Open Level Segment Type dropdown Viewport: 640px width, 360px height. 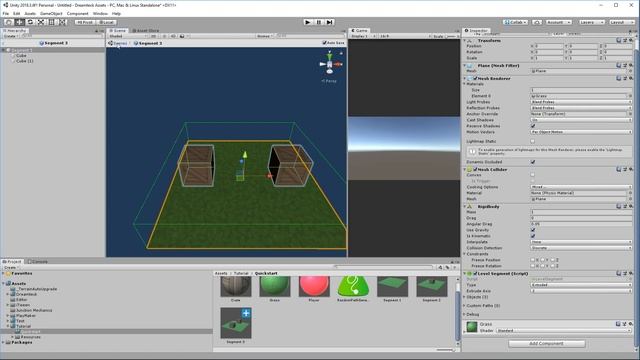[x=581, y=285]
